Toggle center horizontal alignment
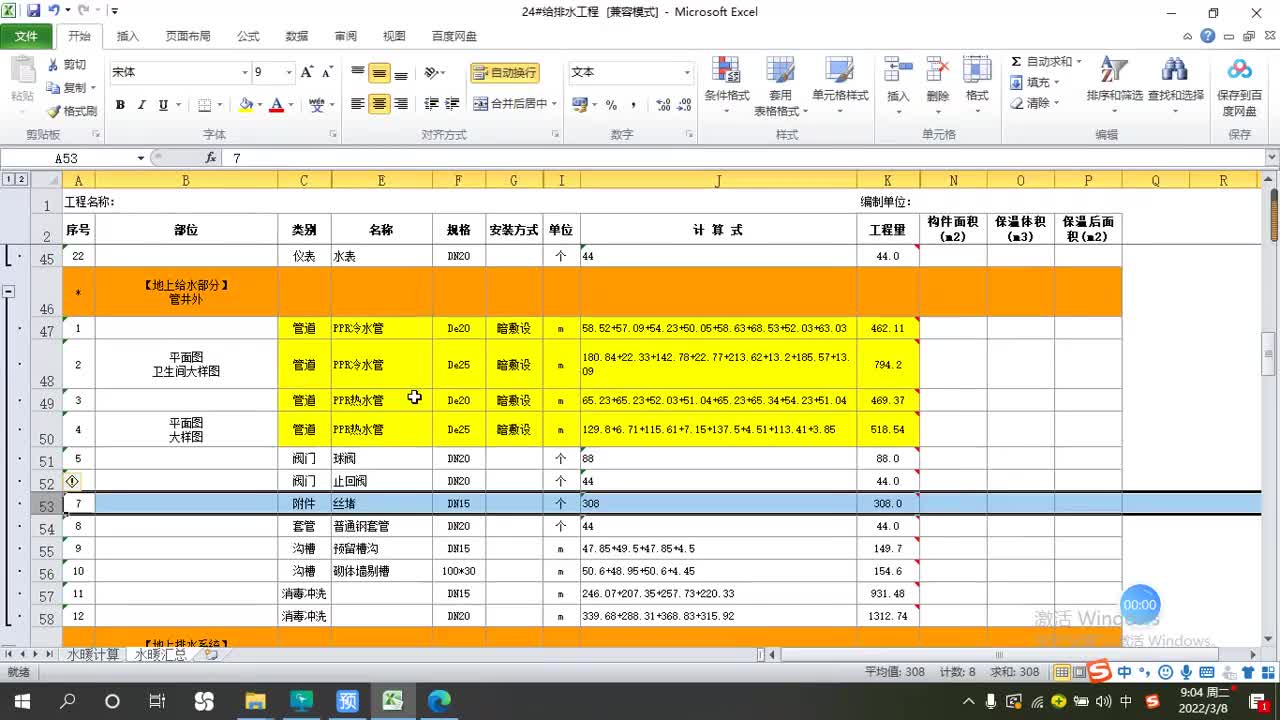Image resolution: width=1280 pixels, height=720 pixels. coord(379,104)
